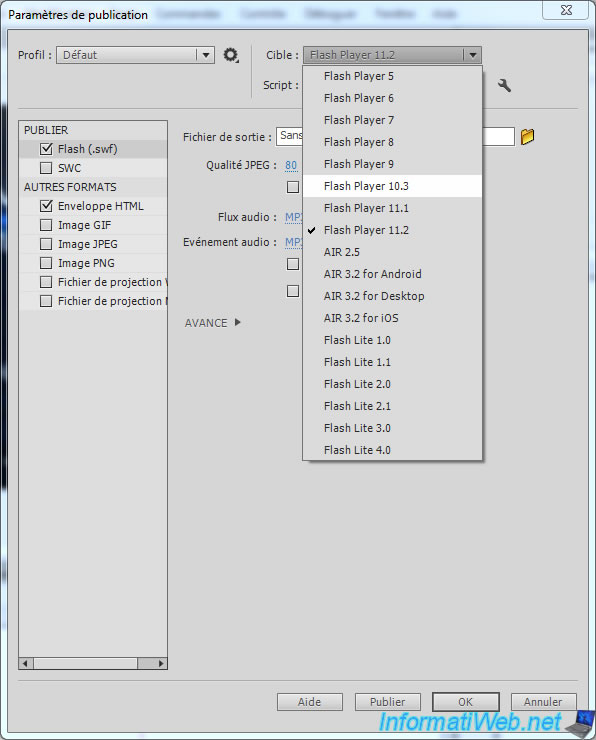The width and height of the screenshot is (596, 740).
Task: Click the Publier button
Action: (x=387, y=702)
